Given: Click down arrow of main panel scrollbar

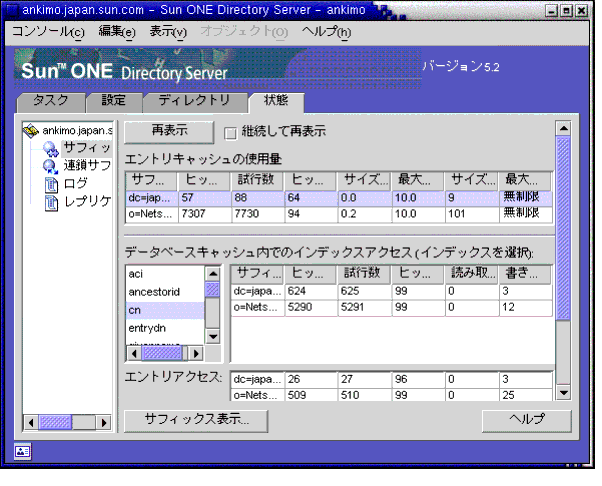Looking at the screenshot, I should [563, 393].
